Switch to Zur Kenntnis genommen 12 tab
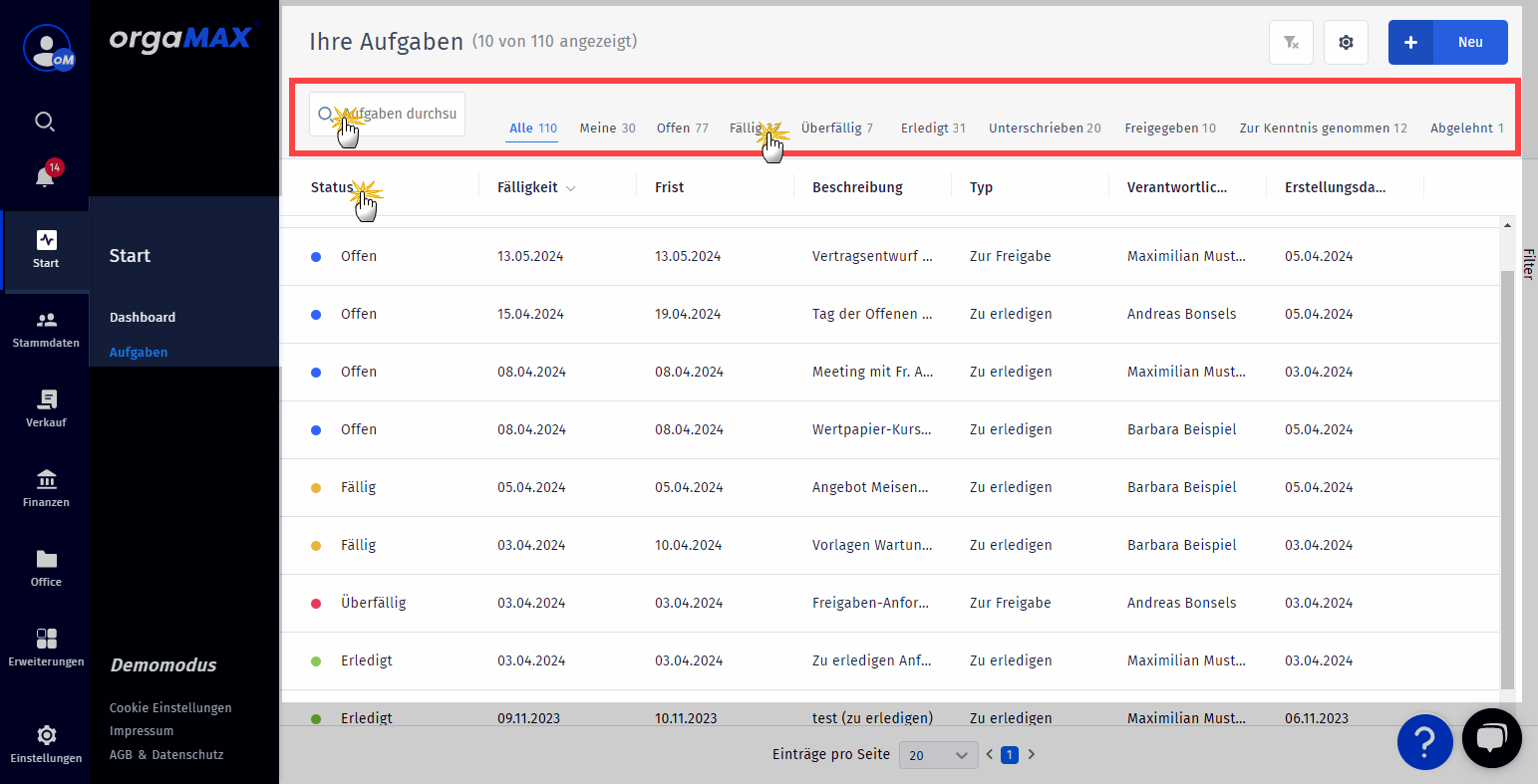Screen dimensions: 1538x784 [1323, 129]
